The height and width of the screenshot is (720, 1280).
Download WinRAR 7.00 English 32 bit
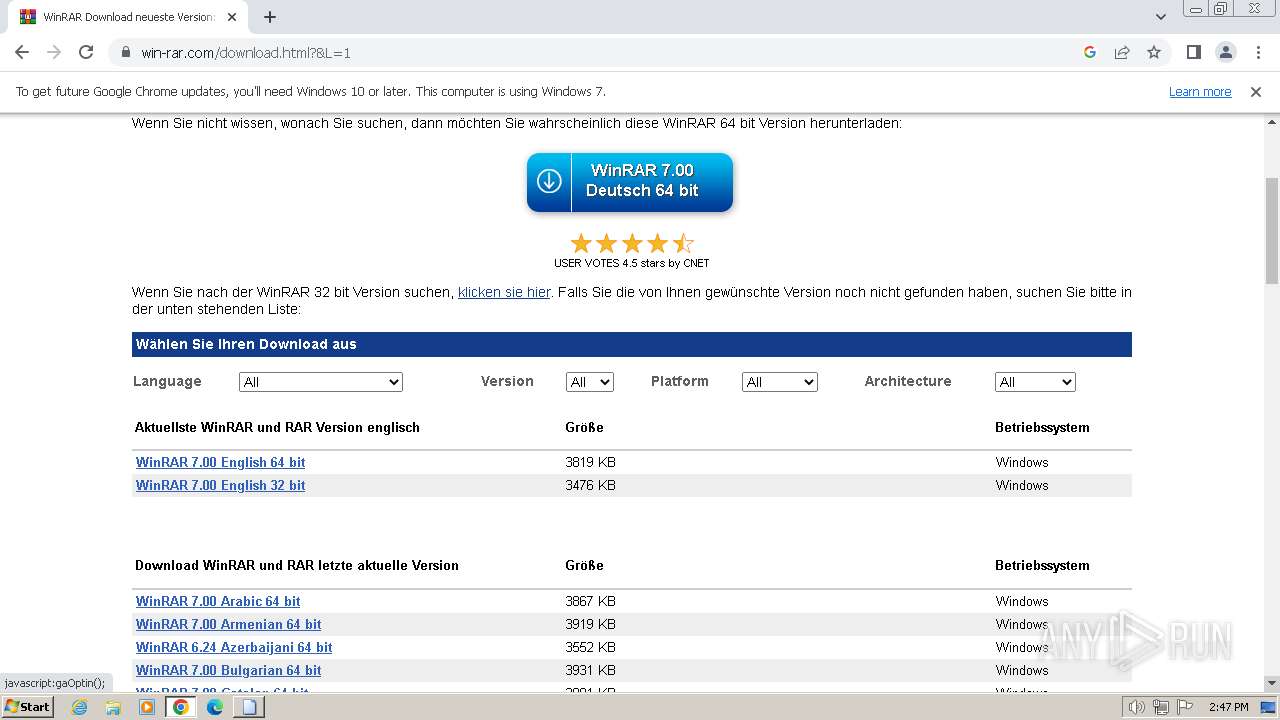click(220, 485)
